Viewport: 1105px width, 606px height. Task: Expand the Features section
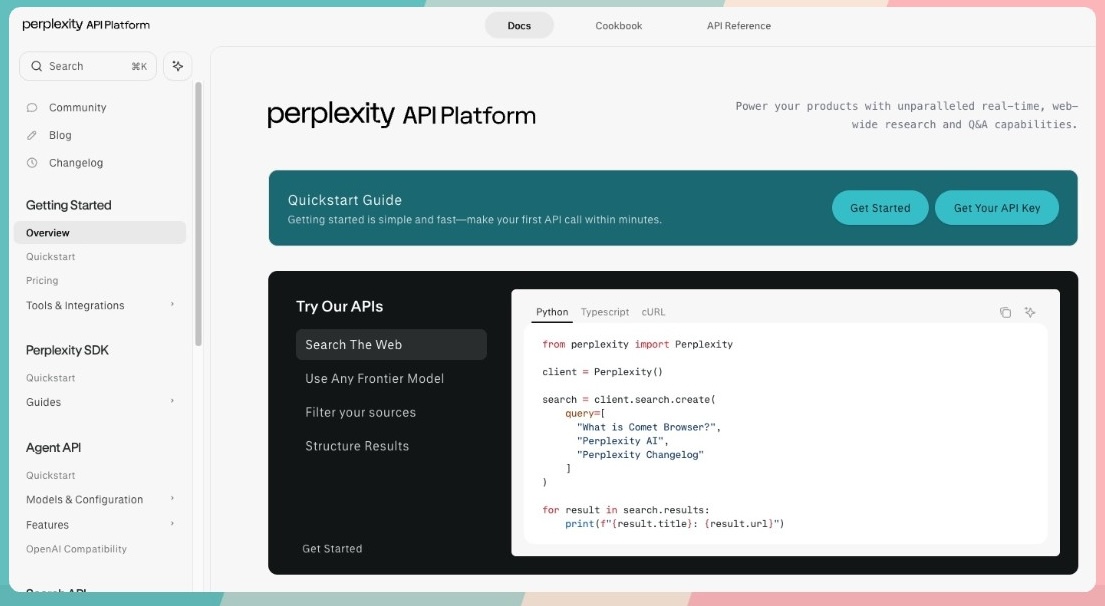[x=170, y=524]
